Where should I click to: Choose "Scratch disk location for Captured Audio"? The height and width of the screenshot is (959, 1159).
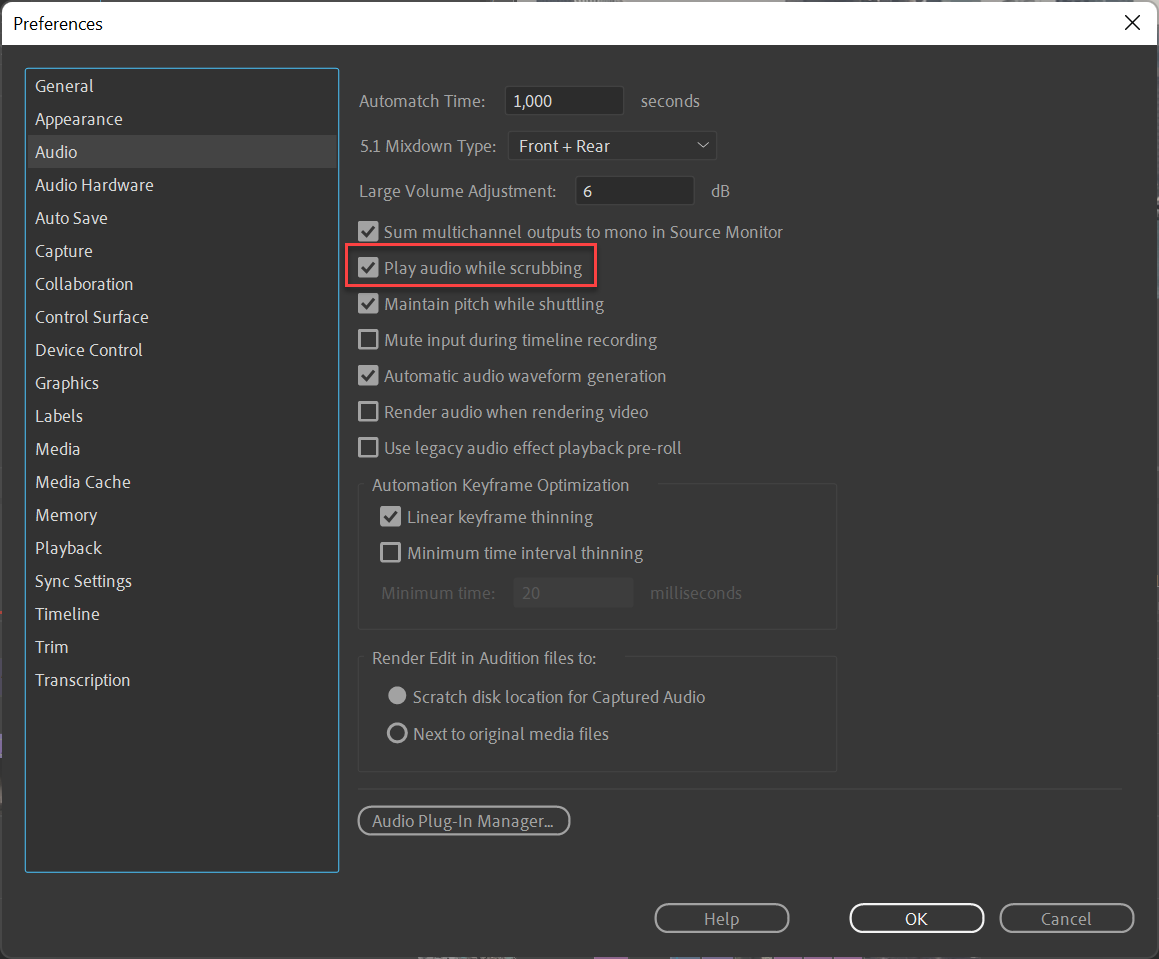tap(397, 696)
